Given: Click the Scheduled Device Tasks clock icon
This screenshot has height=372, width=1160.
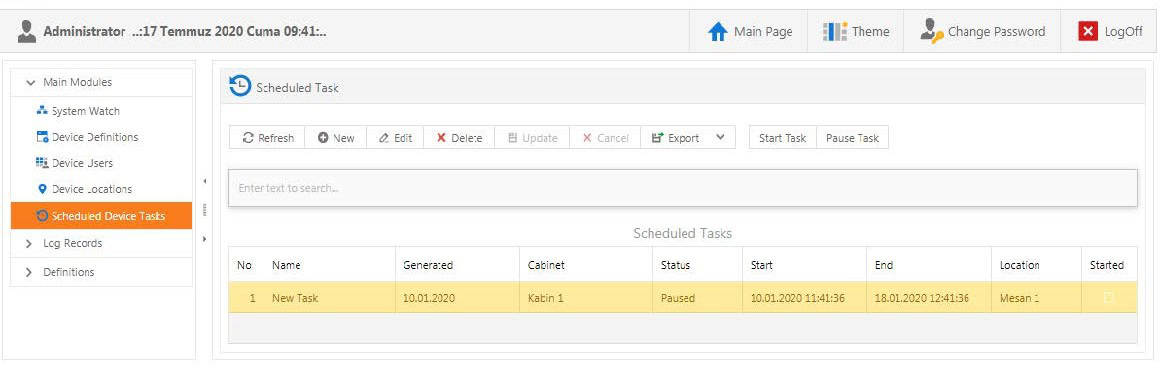Looking at the screenshot, I should 42,216.
